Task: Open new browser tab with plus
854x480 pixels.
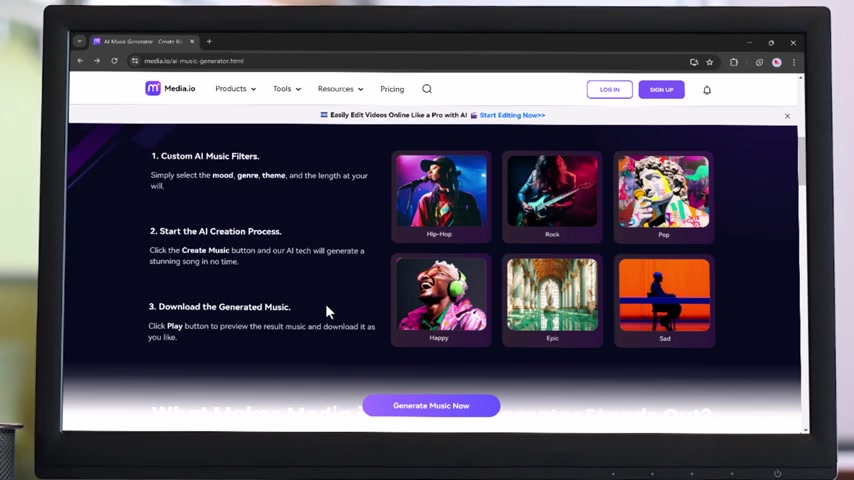Action: [209, 41]
